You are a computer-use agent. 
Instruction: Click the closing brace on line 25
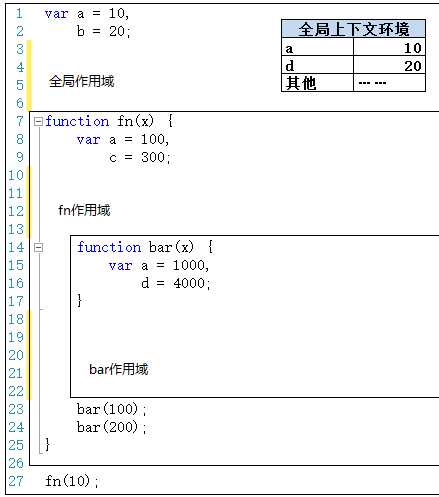click(47, 445)
